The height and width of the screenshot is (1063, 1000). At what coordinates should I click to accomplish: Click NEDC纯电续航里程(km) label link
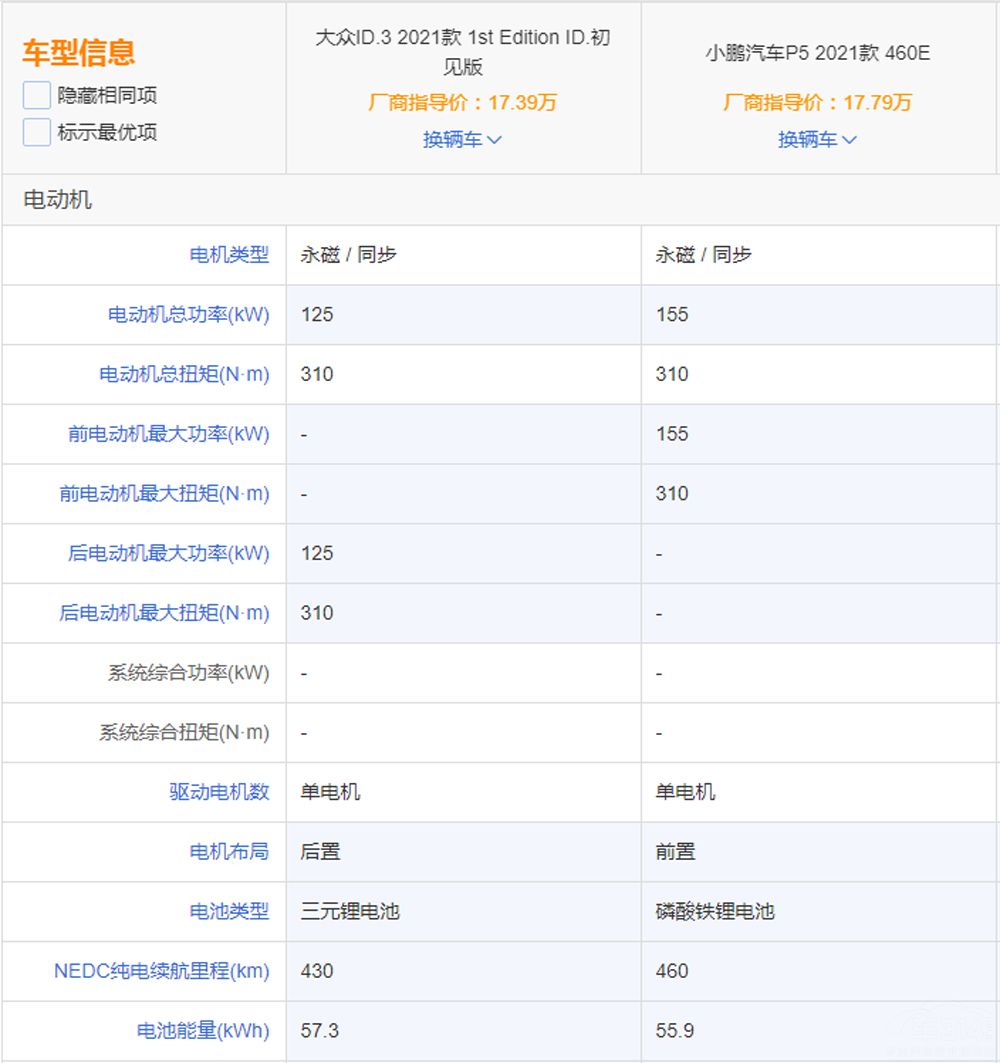pyautogui.click(x=161, y=971)
